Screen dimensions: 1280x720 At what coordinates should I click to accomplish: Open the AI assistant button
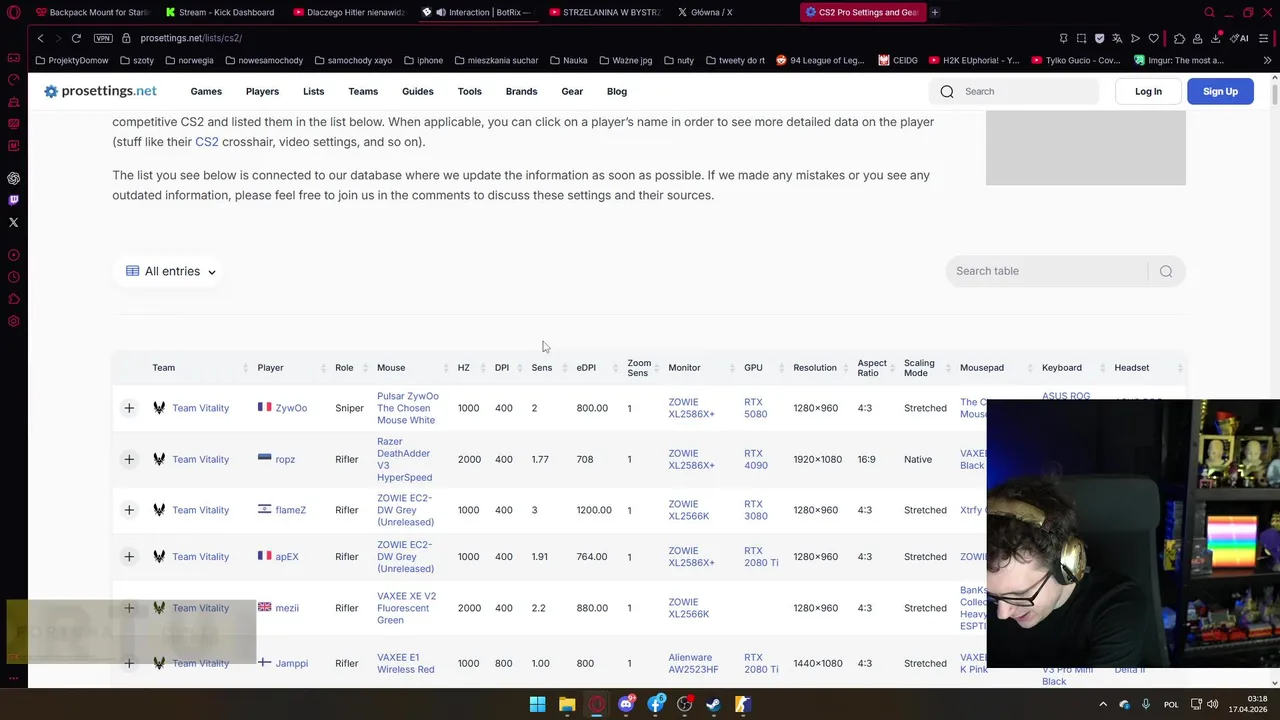[1240, 38]
